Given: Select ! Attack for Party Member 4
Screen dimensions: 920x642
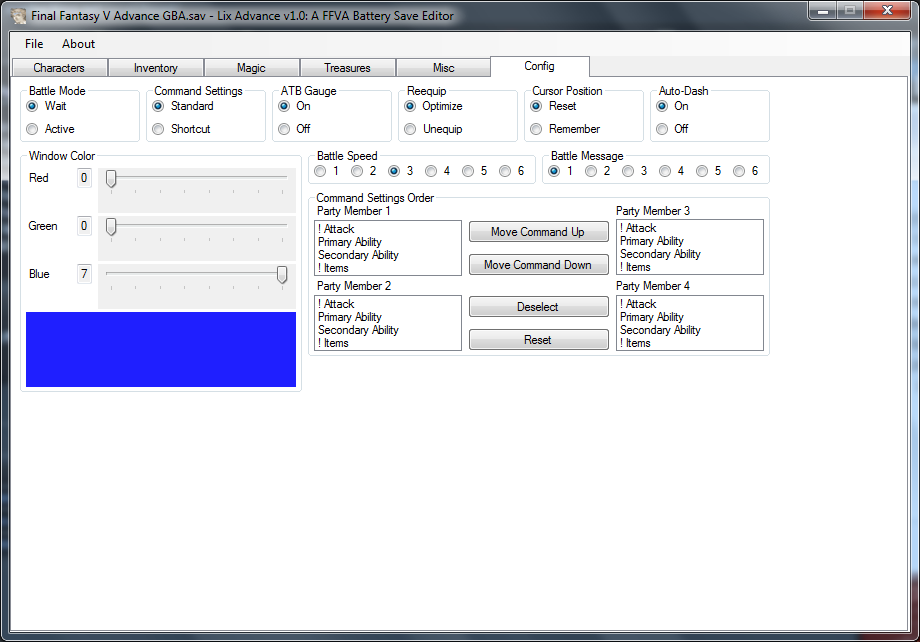Looking at the screenshot, I should tap(690, 305).
